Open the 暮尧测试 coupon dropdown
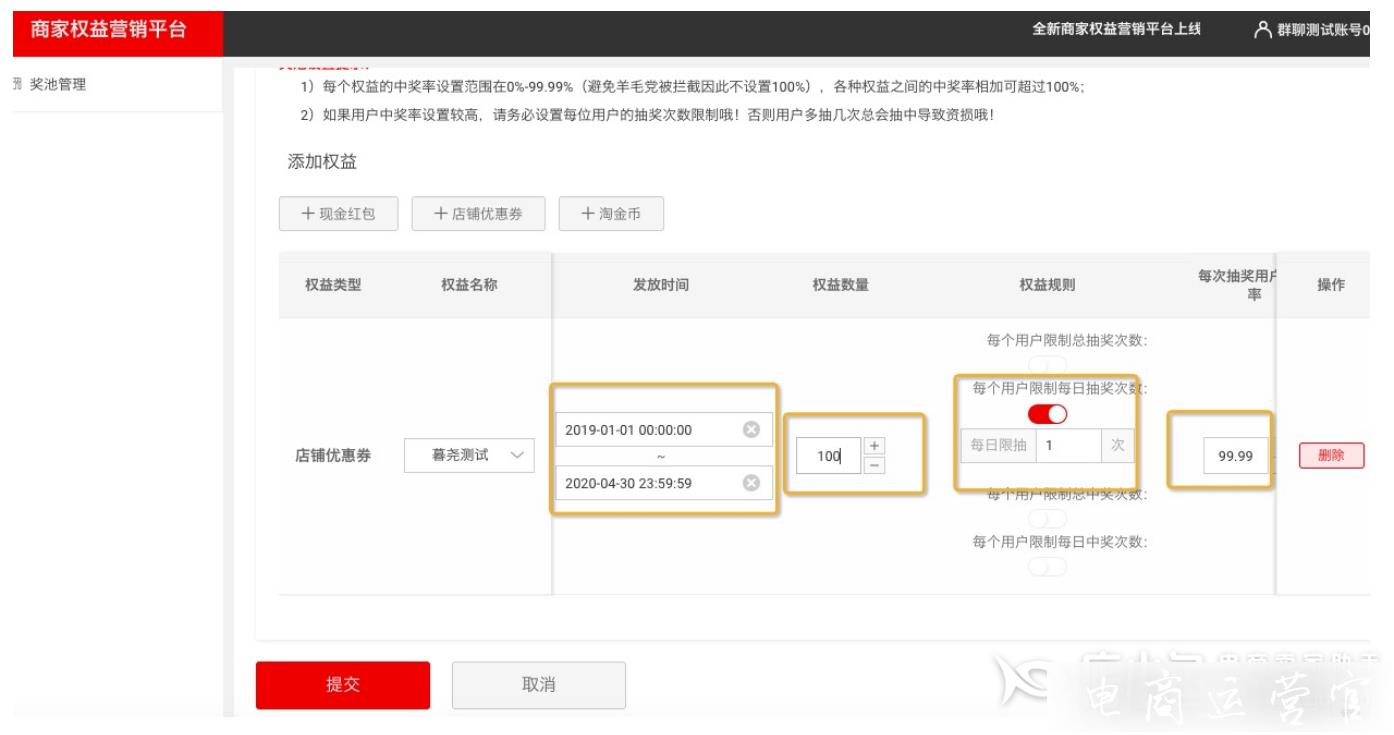Image resolution: width=1394 pixels, height=735 pixels. point(469,455)
